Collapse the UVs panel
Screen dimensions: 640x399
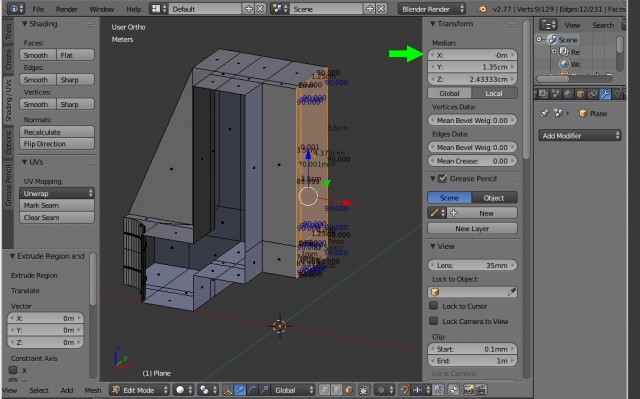24,162
